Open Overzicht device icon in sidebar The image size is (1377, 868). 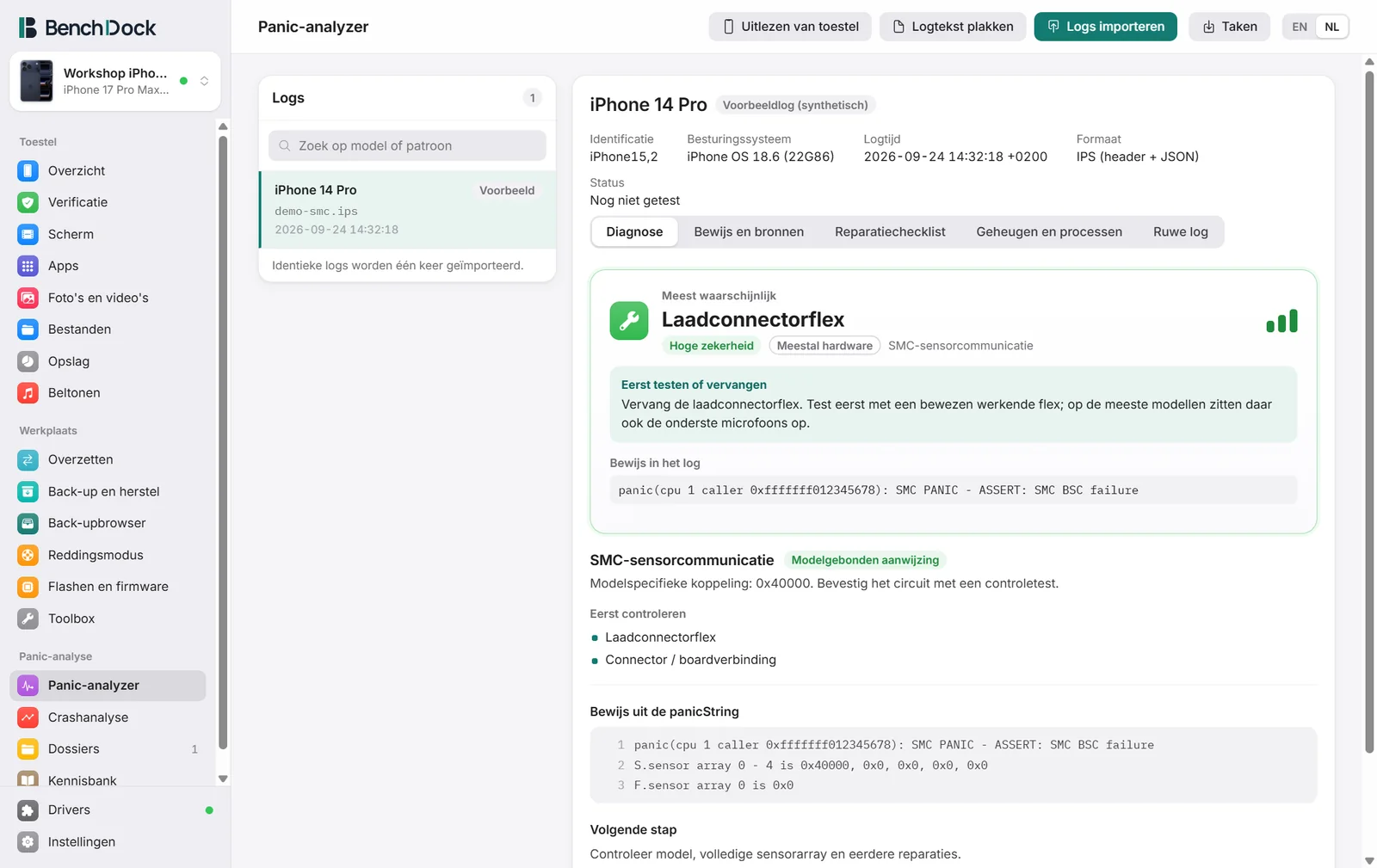tap(28, 170)
